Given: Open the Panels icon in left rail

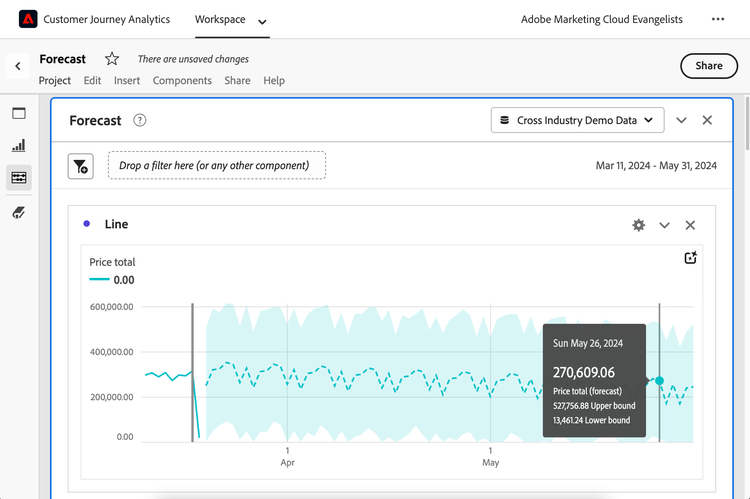Looking at the screenshot, I should pos(19,113).
